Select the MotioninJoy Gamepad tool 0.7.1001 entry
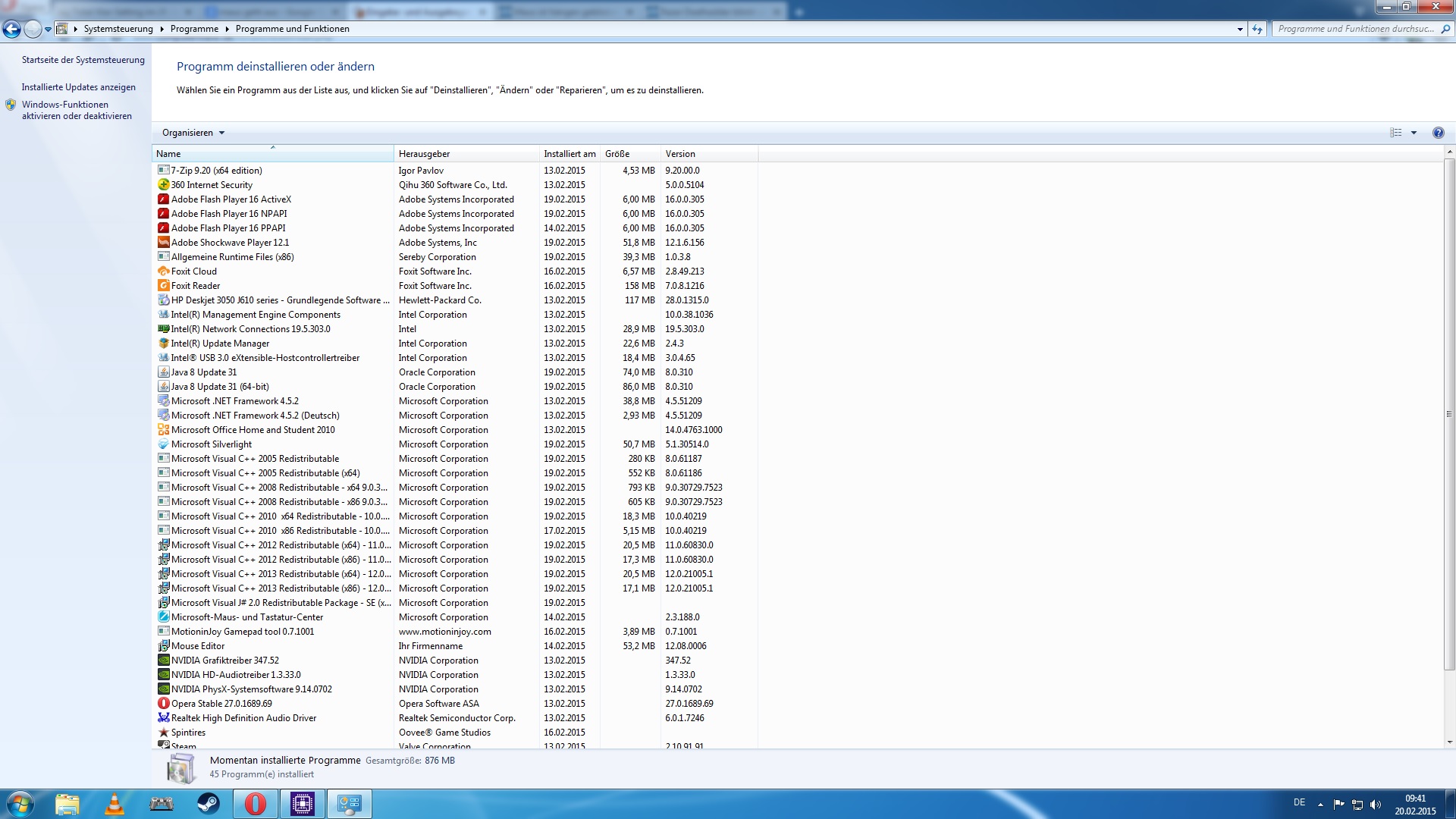Viewport: 1456px width, 819px height. coord(455,632)
